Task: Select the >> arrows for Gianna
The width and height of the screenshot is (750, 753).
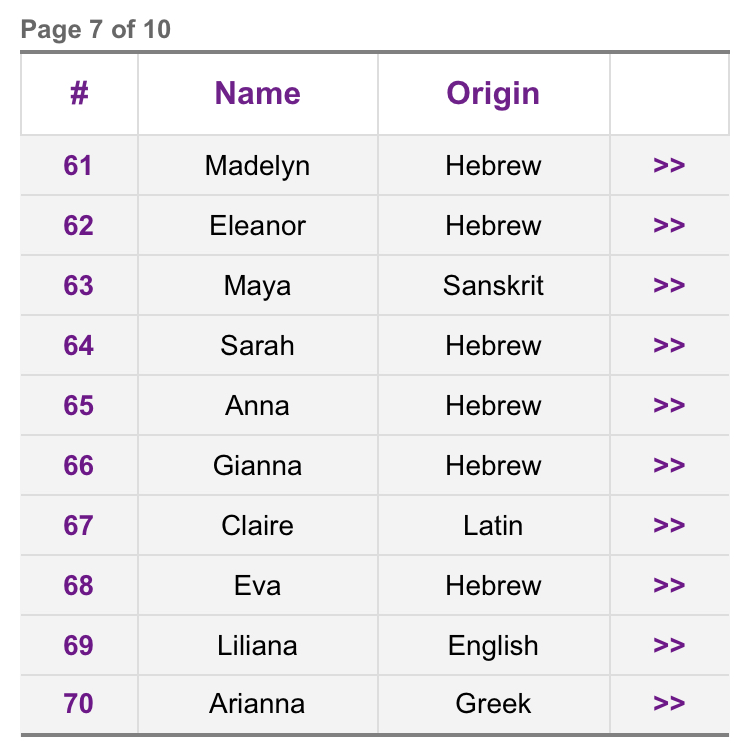Action: (x=669, y=466)
